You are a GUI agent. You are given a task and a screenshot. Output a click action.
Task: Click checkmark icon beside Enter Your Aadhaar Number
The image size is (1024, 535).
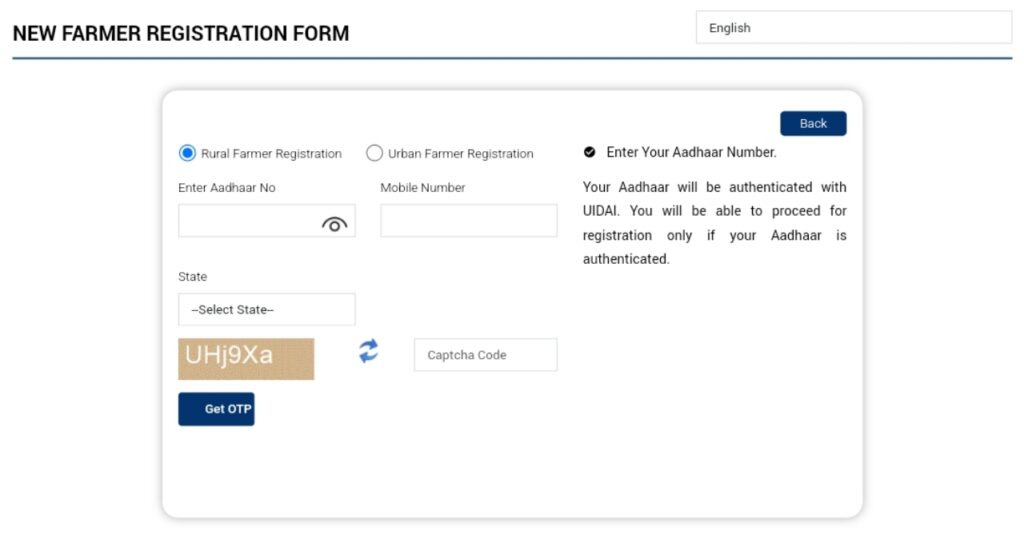pyautogui.click(x=590, y=153)
